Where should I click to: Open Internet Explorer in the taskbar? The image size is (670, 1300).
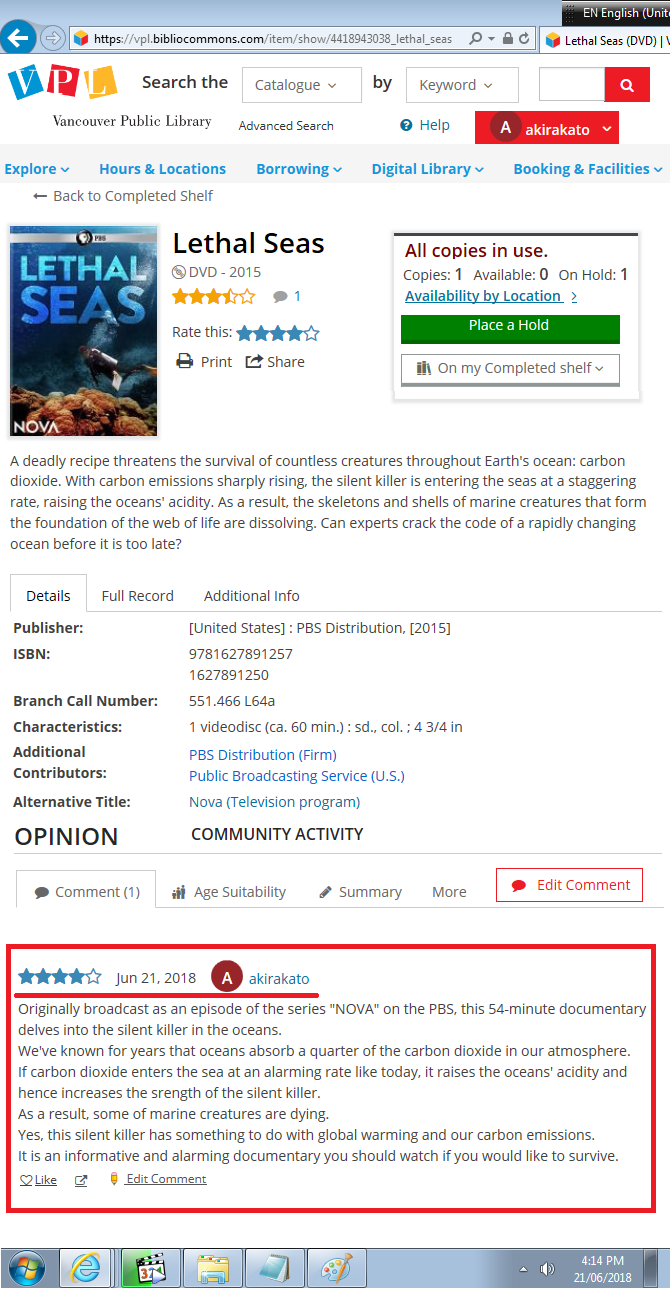[x=85, y=1269]
